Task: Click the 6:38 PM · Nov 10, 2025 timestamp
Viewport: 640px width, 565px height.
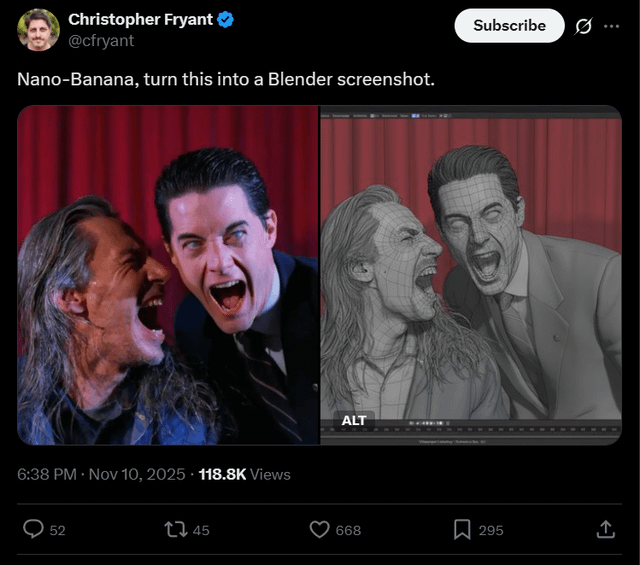Action: point(101,474)
